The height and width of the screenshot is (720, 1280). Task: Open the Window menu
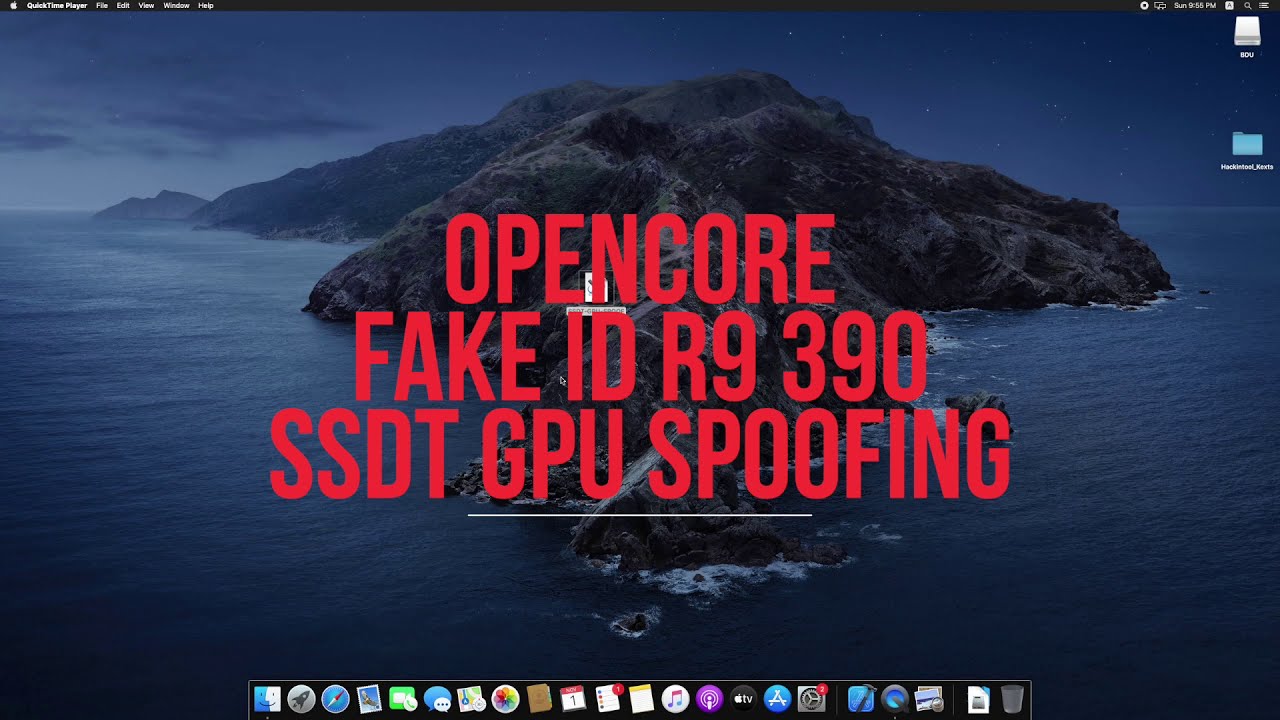click(176, 5)
